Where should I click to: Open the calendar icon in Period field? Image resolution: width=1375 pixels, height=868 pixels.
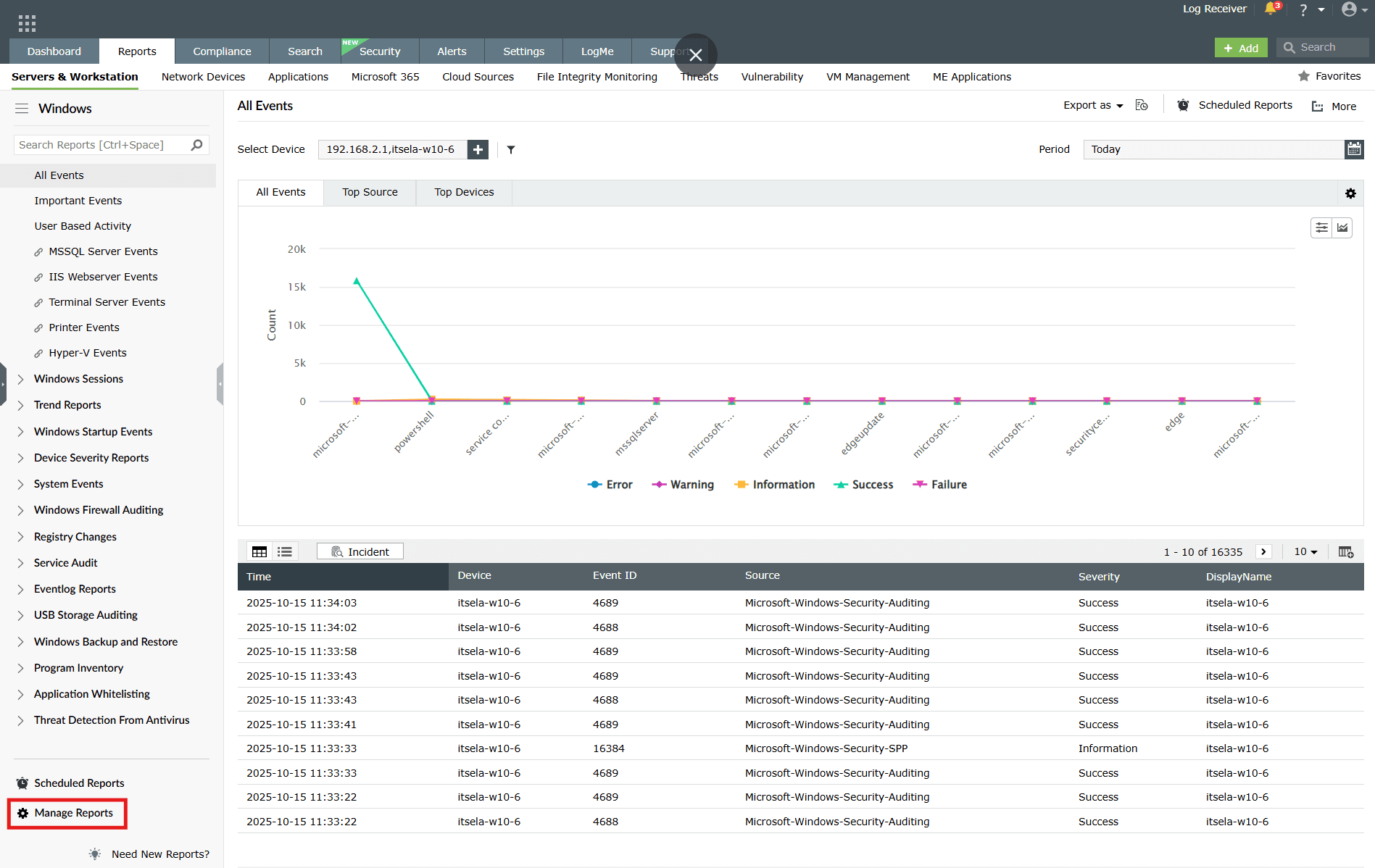[x=1355, y=149]
